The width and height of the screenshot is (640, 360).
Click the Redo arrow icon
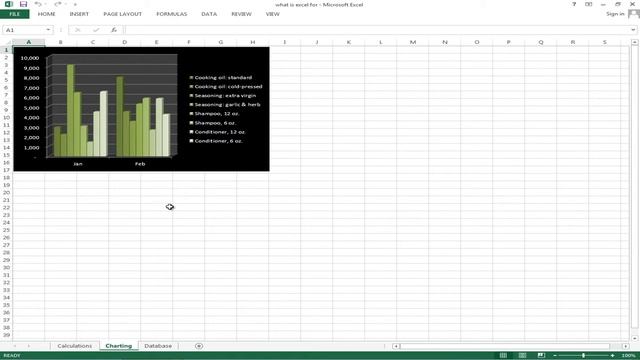[x=57, y=4]
